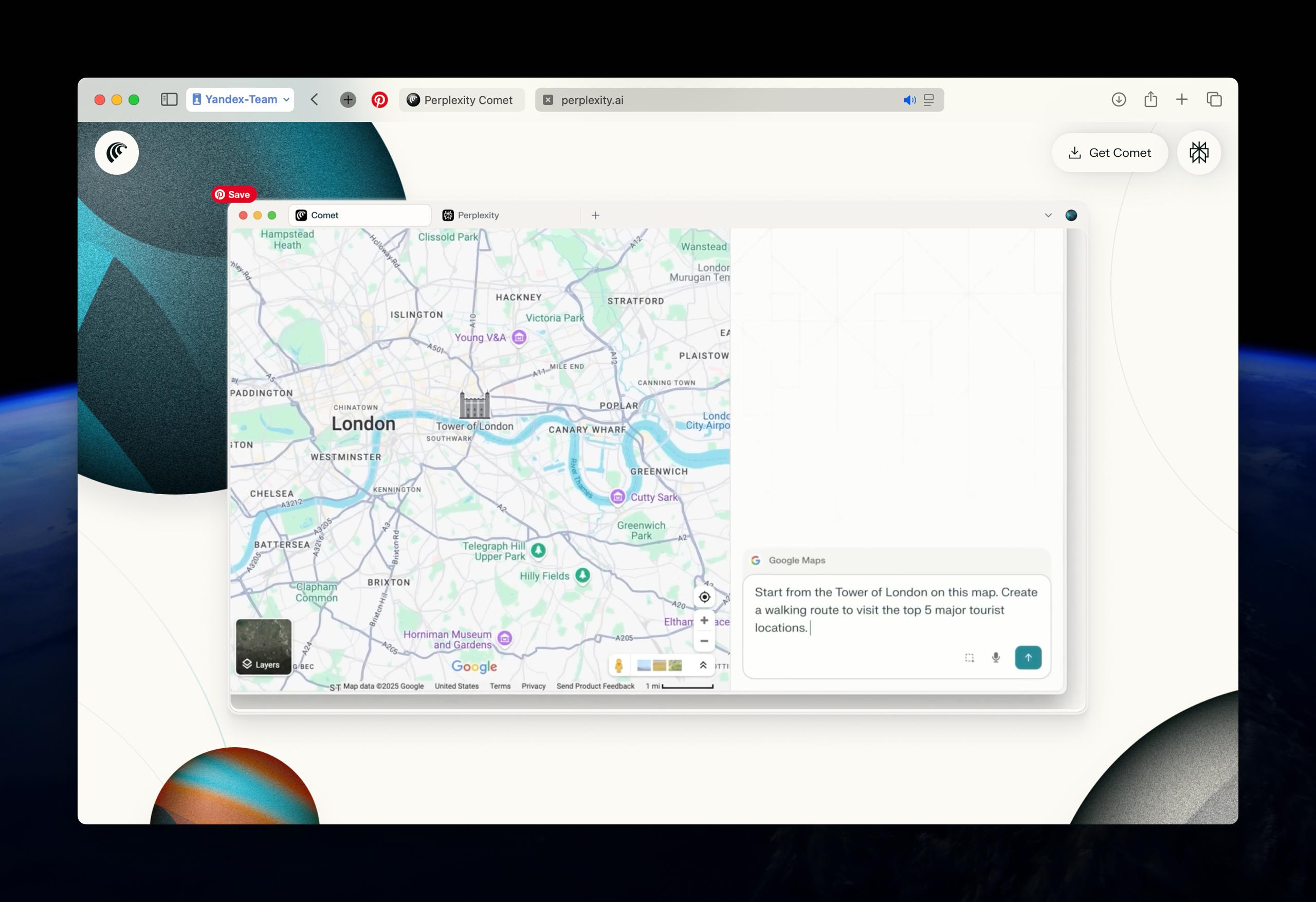Click the Comet logo at page top-left
Screen dimensions: 1316x902
[117, 152]
